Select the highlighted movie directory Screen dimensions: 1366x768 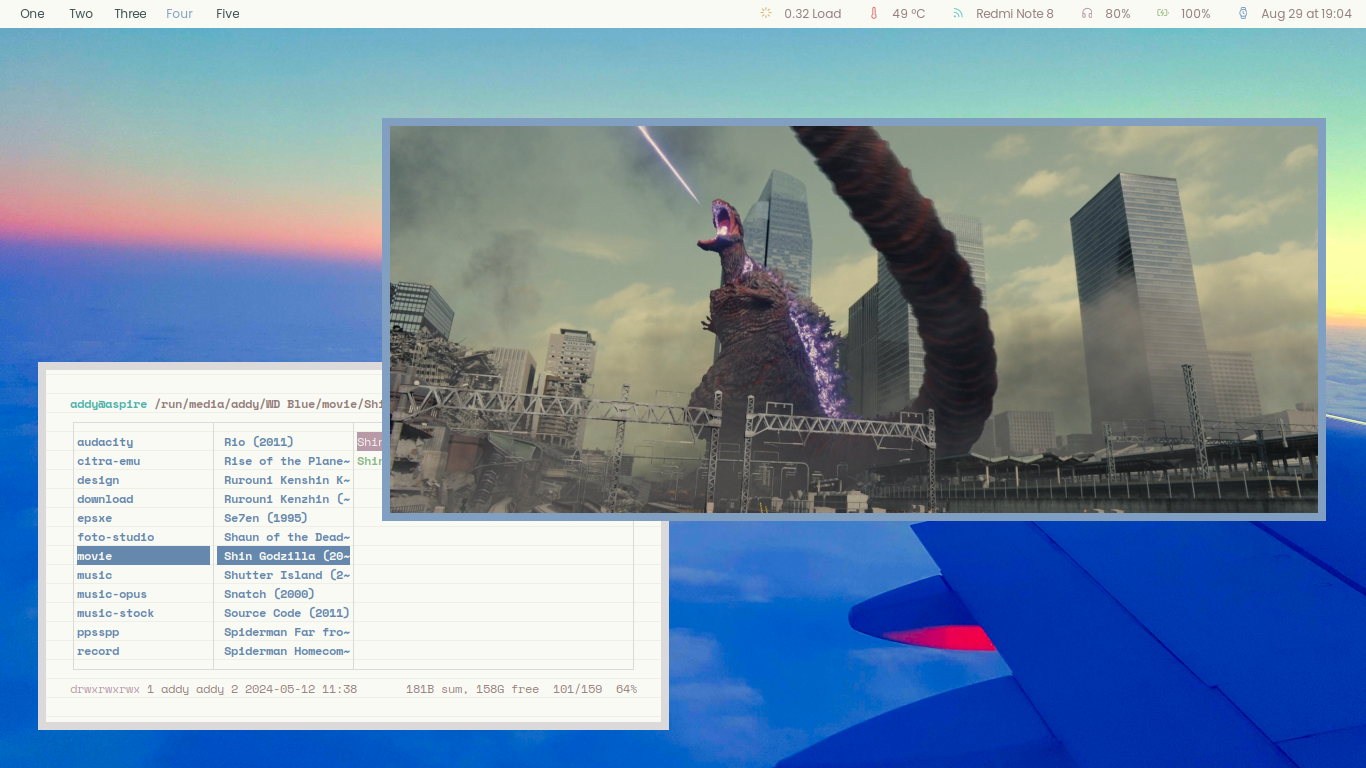143,556
